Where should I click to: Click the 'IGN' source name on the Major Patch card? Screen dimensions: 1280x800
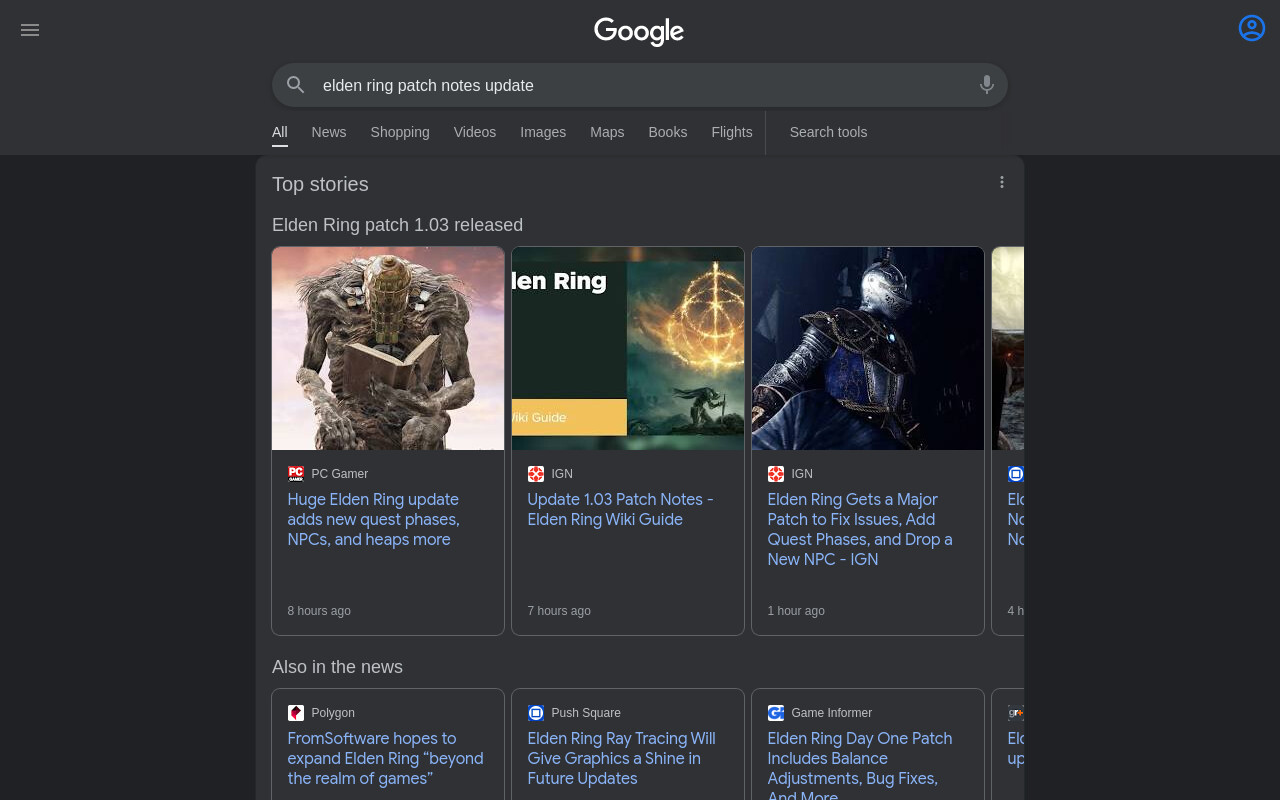pyautogui.click(x=802, y=474)
